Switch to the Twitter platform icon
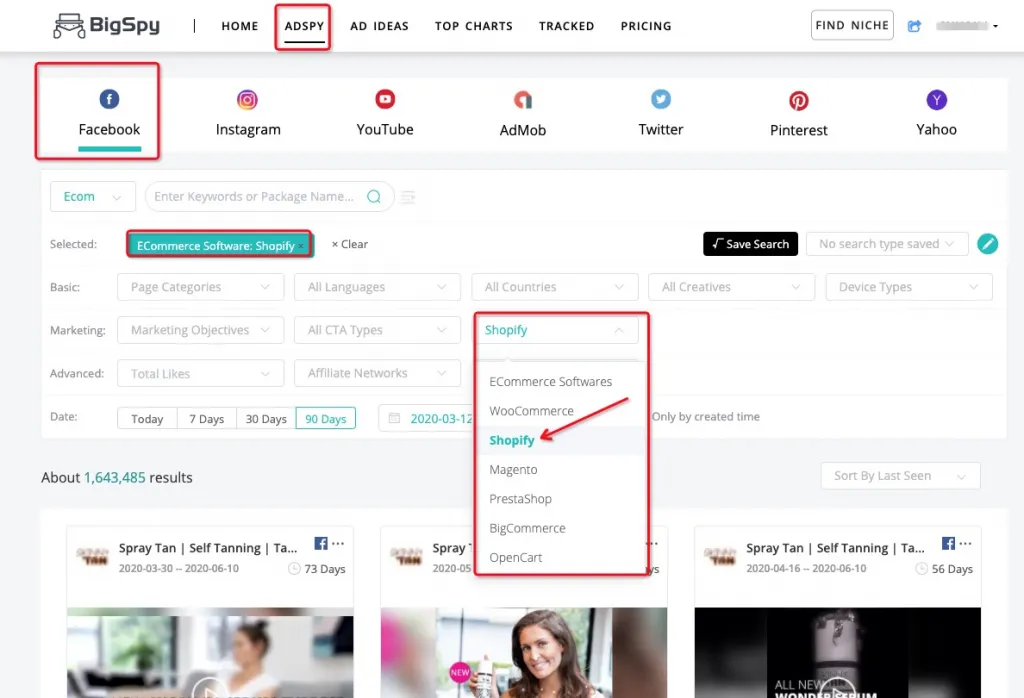 pyautogui.click(x=661, y=99)
